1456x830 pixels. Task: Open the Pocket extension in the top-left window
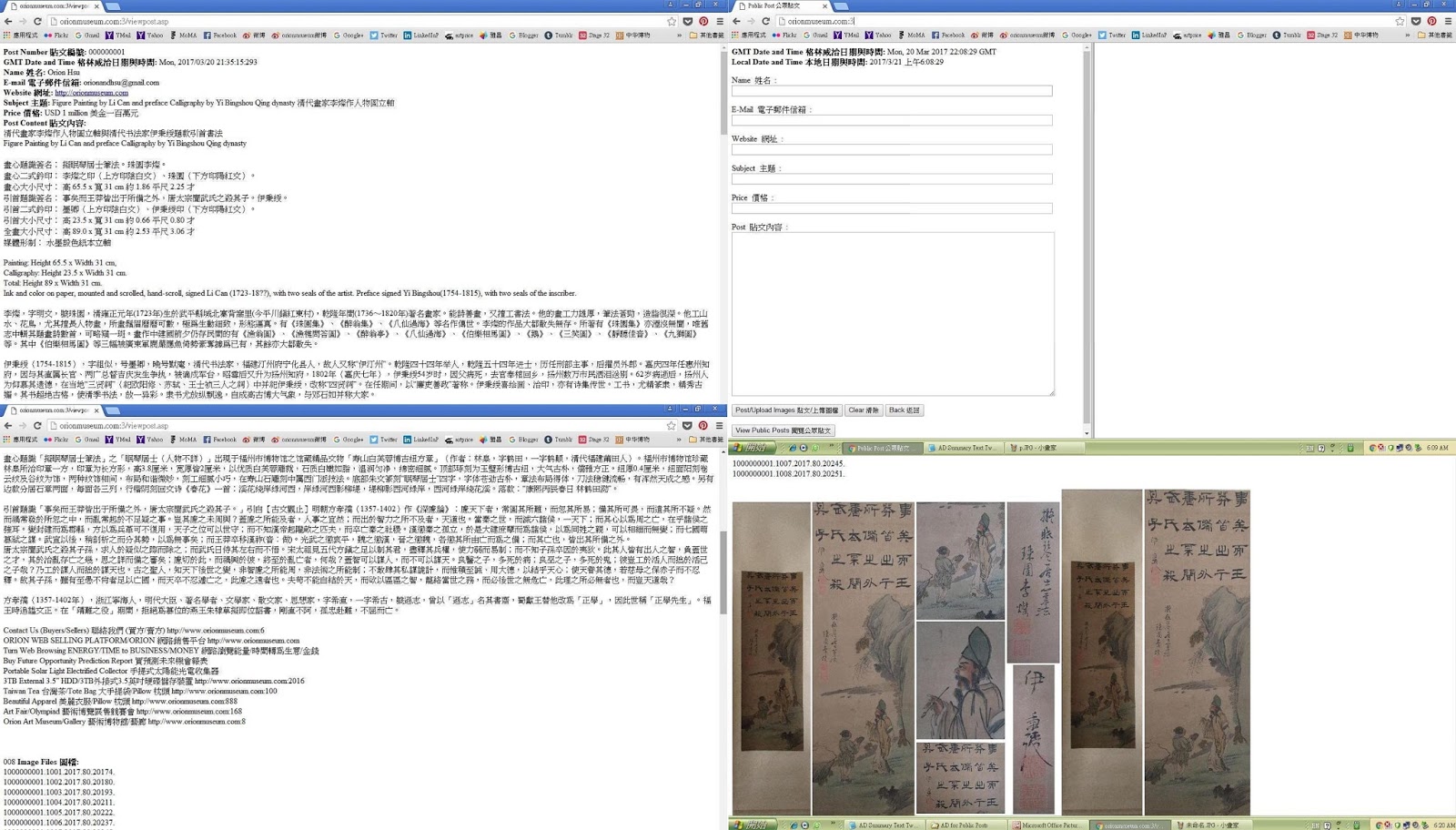[x=688, y=21]
